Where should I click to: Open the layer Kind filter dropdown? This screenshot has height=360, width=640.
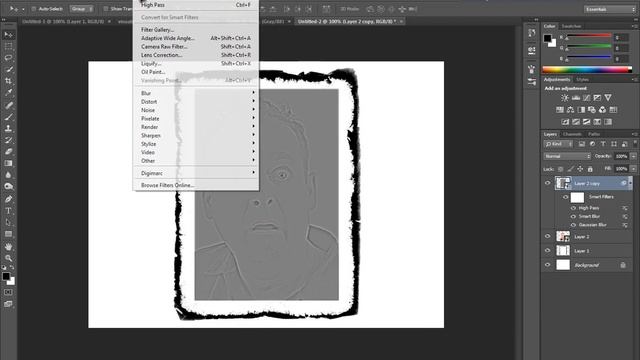[x=558, y=144]
